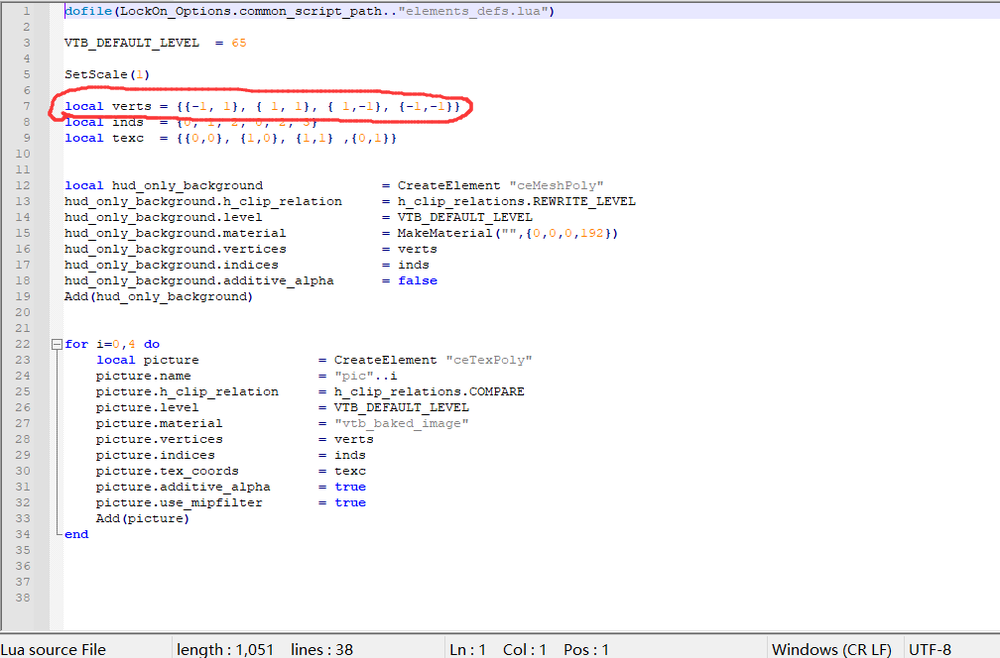
Task: Click "vtb_baked_image" string on line 27
Action: tap(401, 423)
